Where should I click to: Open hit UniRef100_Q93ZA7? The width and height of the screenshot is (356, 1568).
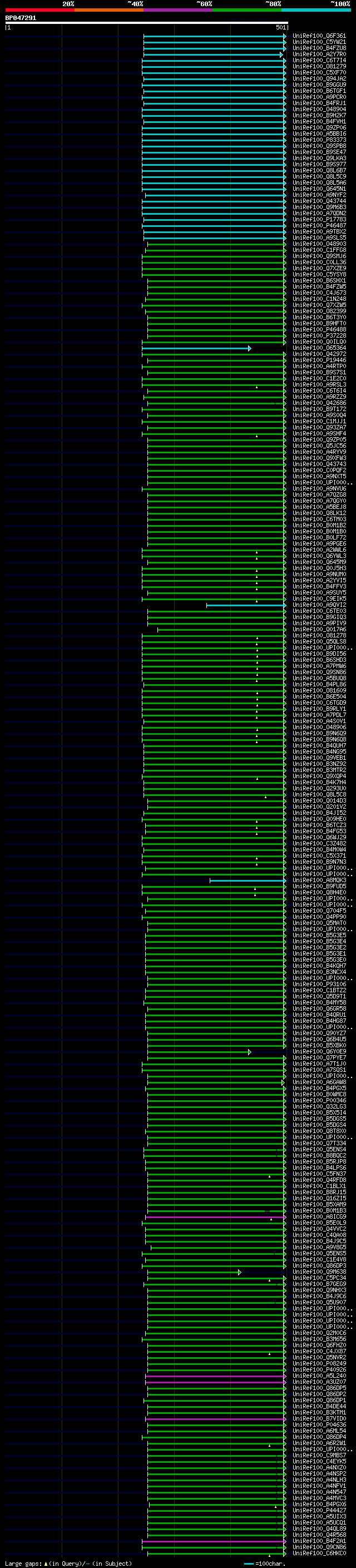click(319, 428)
